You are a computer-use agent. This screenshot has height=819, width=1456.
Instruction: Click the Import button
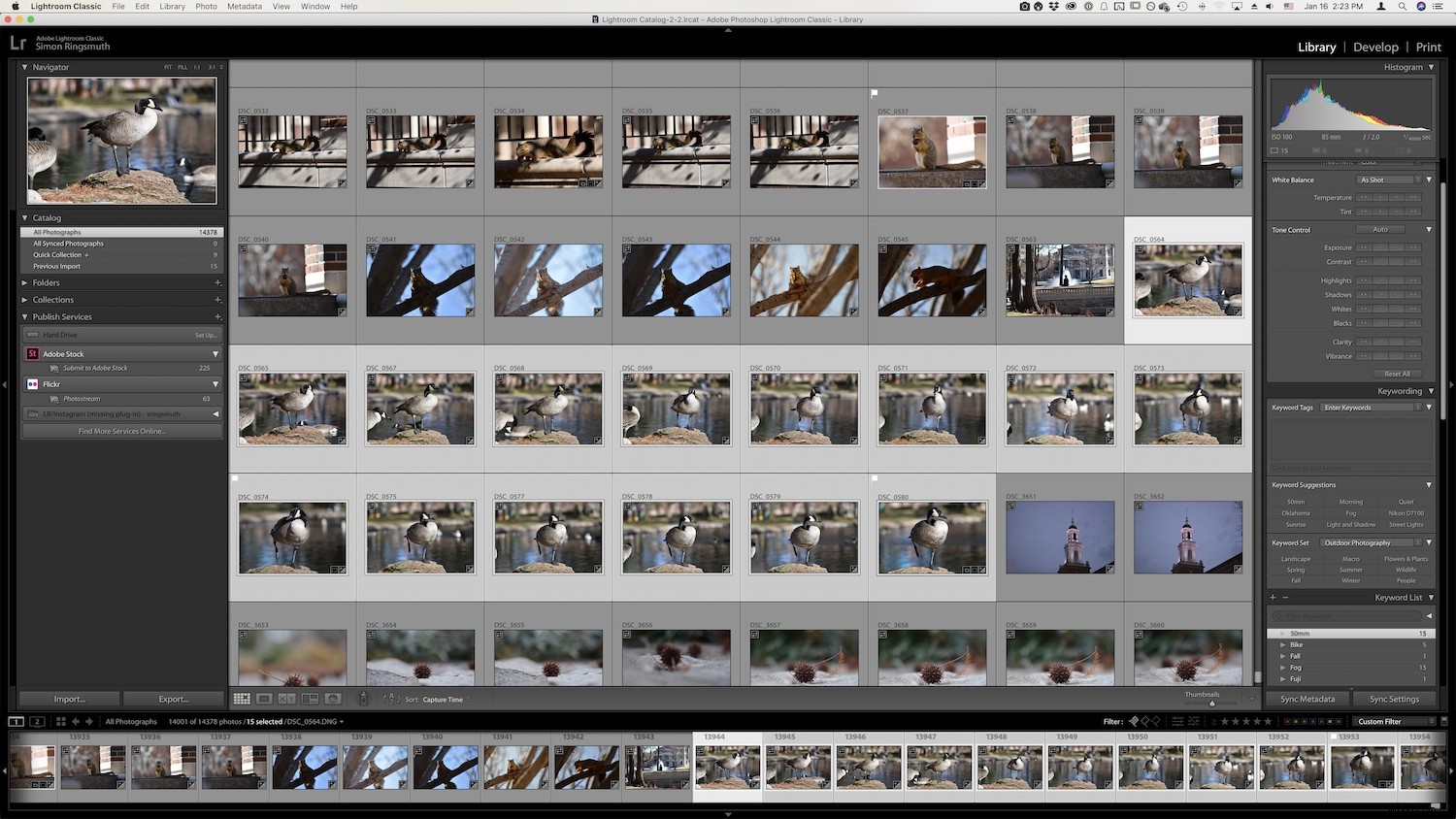click(x=69, y=699)
